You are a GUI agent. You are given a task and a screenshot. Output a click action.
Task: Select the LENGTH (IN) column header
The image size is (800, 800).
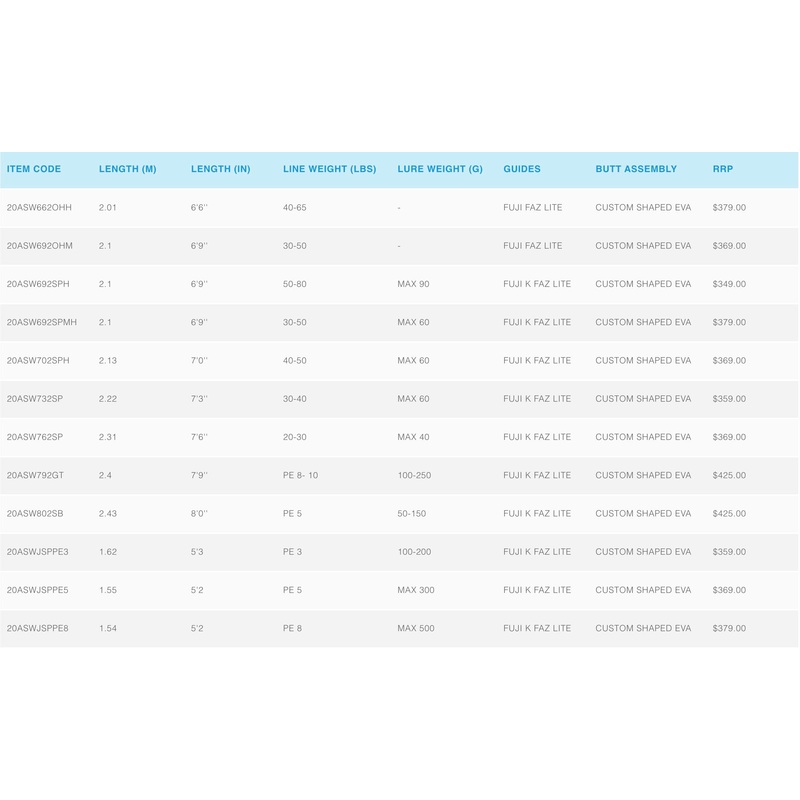point(220,169)
